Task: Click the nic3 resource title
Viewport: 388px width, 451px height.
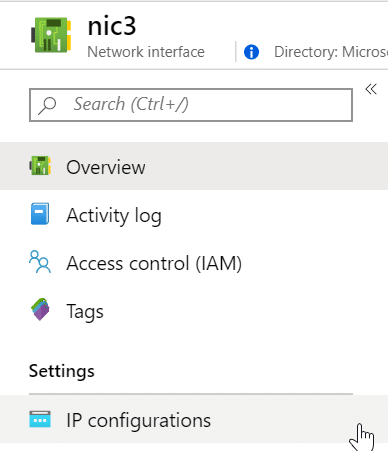Action: click(x=112, y=26)
